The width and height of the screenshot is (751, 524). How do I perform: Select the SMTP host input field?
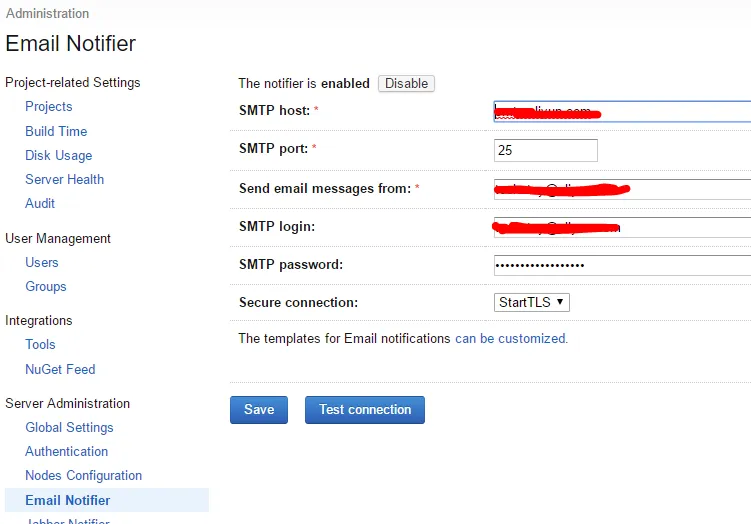[x=622, y=112]
